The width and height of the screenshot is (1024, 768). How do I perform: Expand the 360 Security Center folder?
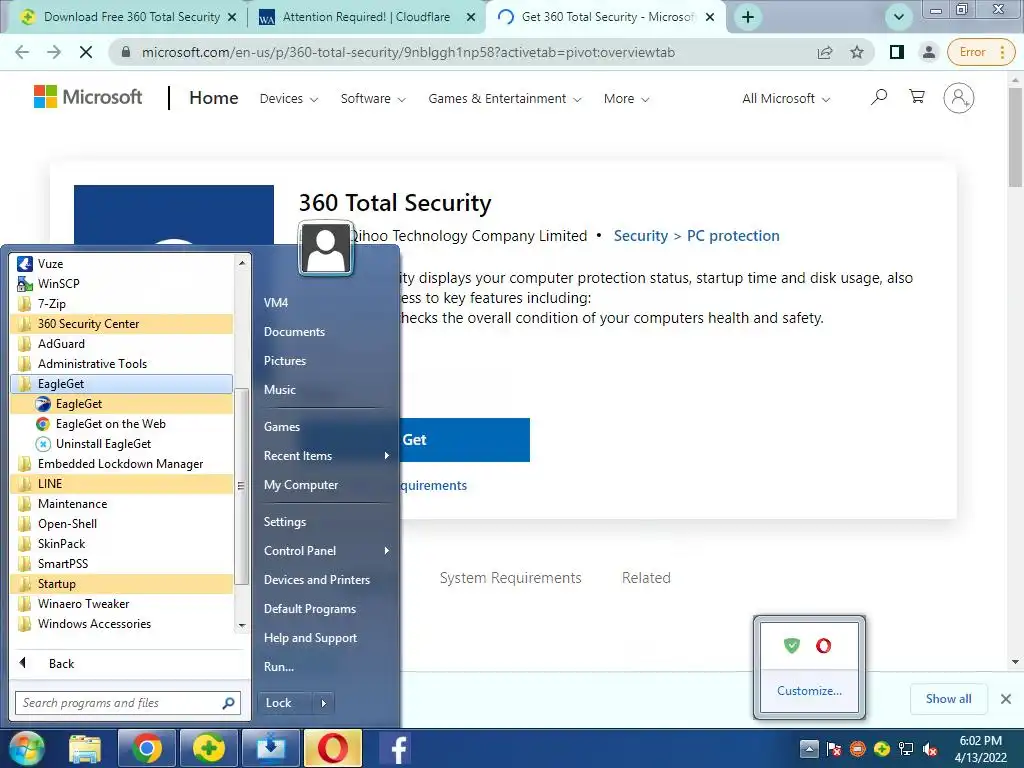pyautogui.click(x=121, y=324)
